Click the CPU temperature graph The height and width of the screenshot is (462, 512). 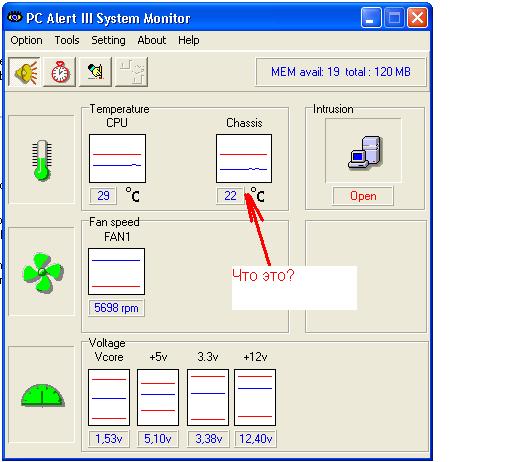(x=117, y=158)
